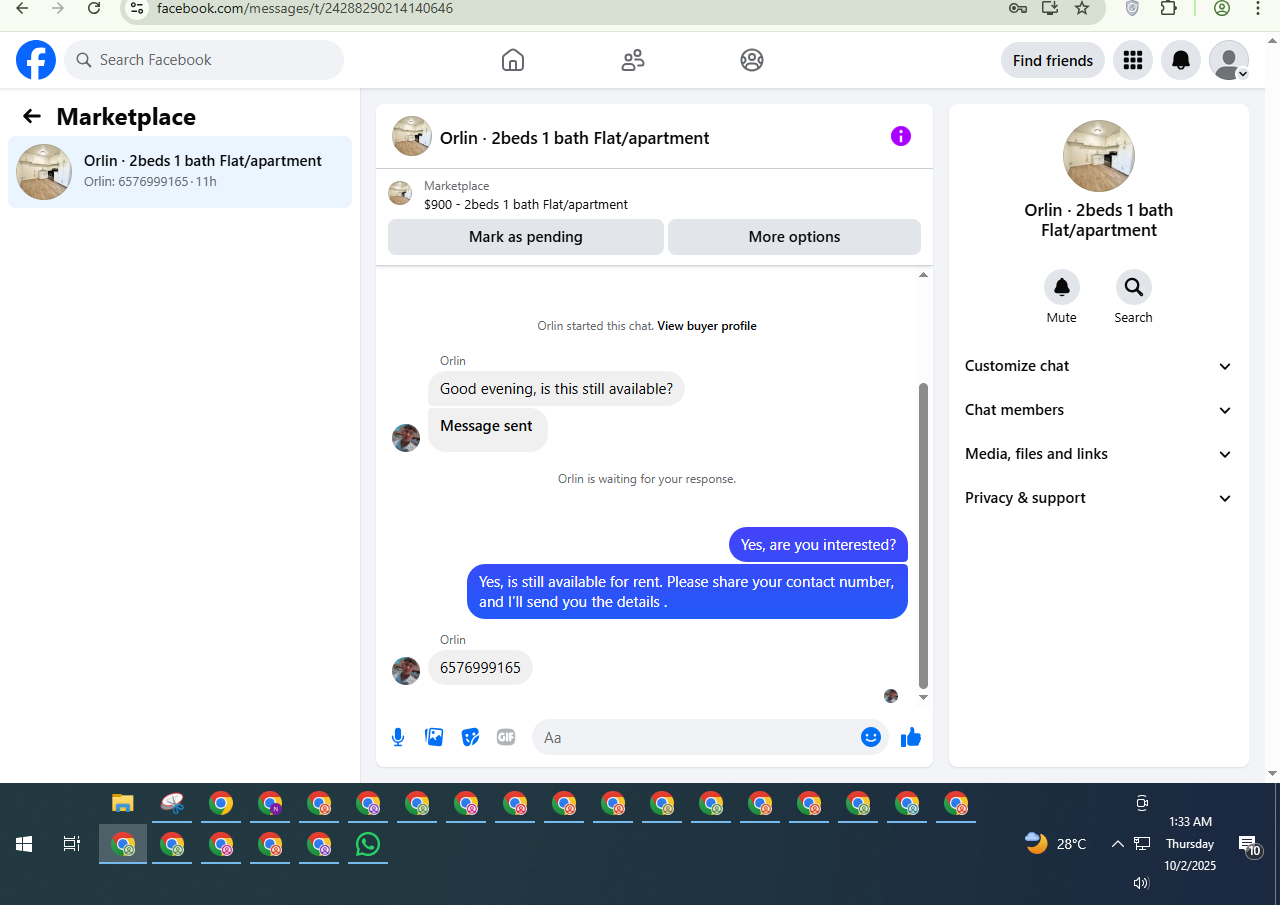1280x905 pixels.
Task: Click Orlin's avatar beside 6576999165
Action: pos(406,670)
